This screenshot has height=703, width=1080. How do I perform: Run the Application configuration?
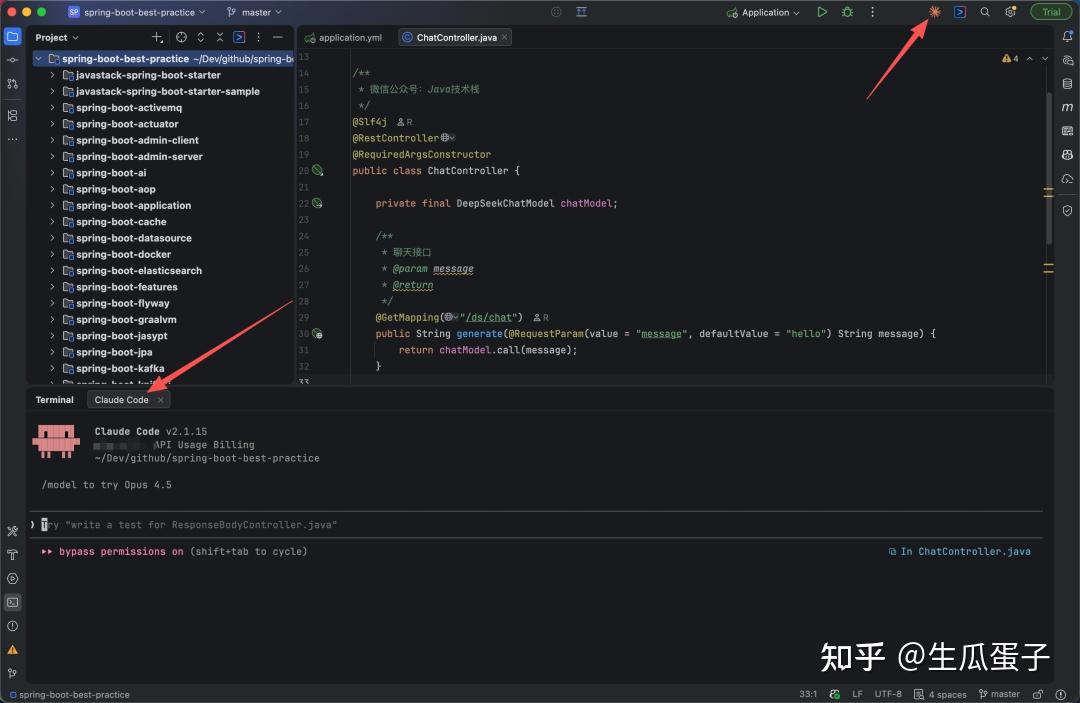(822, 12)
